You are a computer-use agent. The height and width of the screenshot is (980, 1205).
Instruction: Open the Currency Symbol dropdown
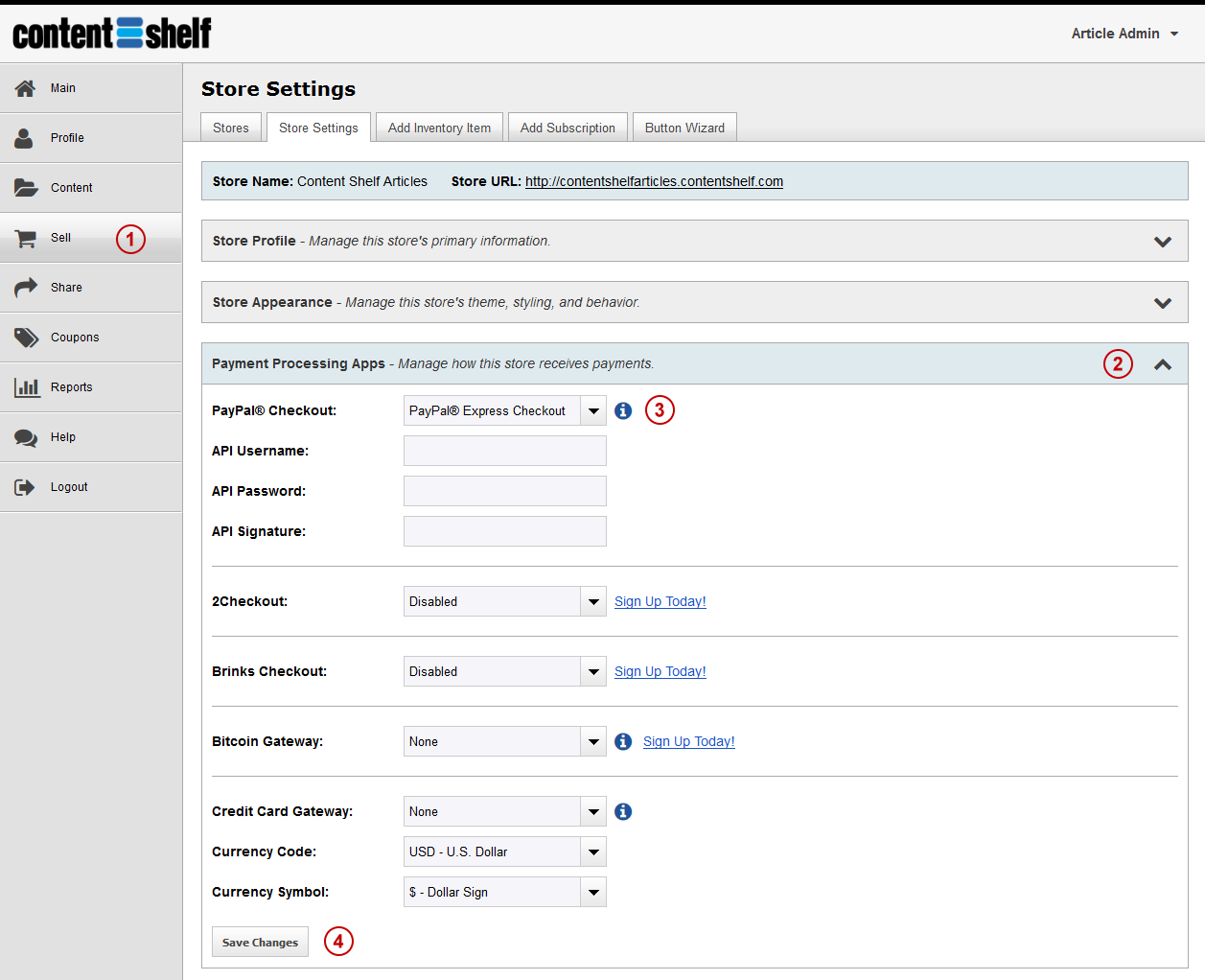pyautogui.click(x=505, y=892)
